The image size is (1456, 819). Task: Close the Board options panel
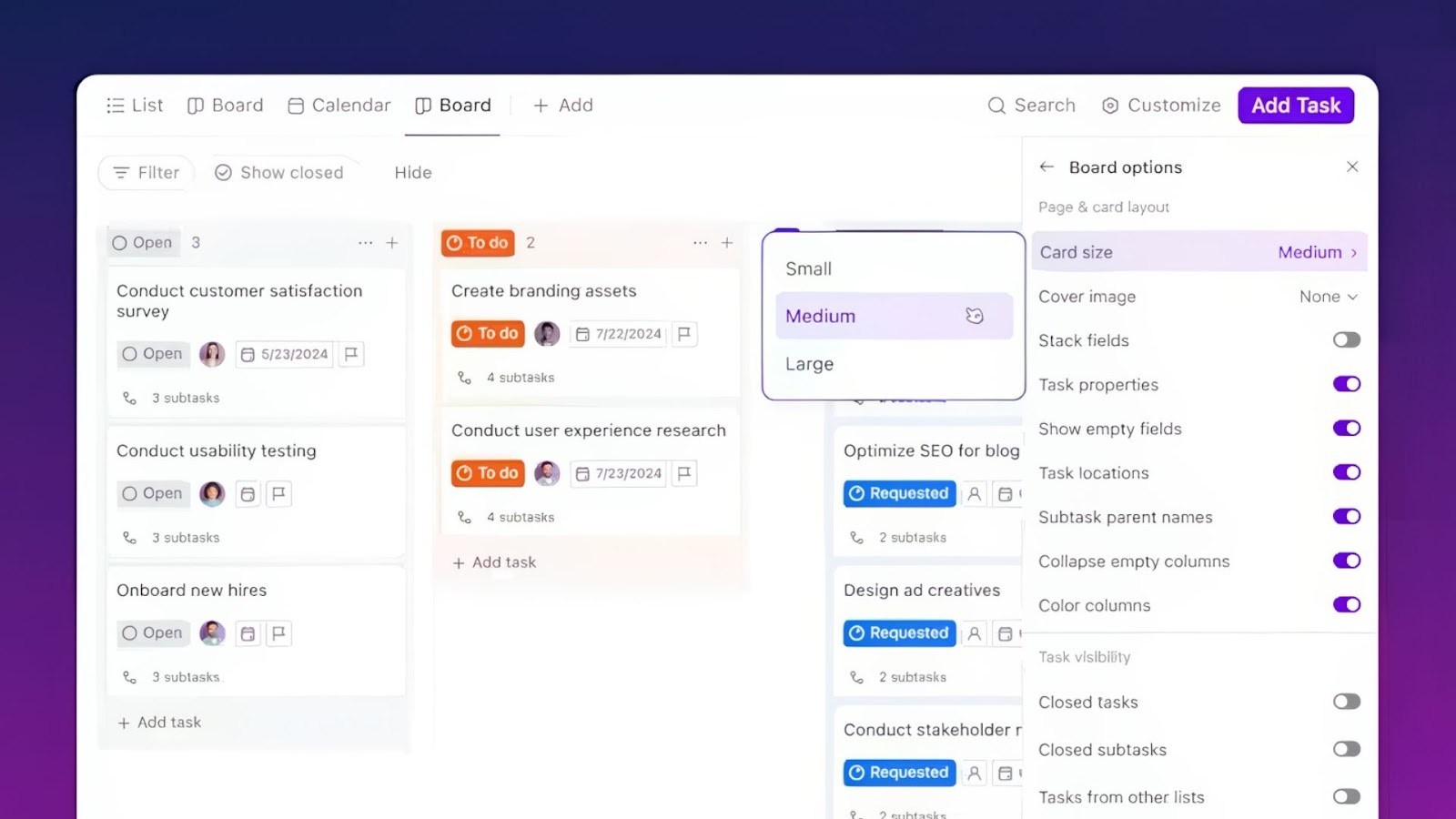point(1352,167)
